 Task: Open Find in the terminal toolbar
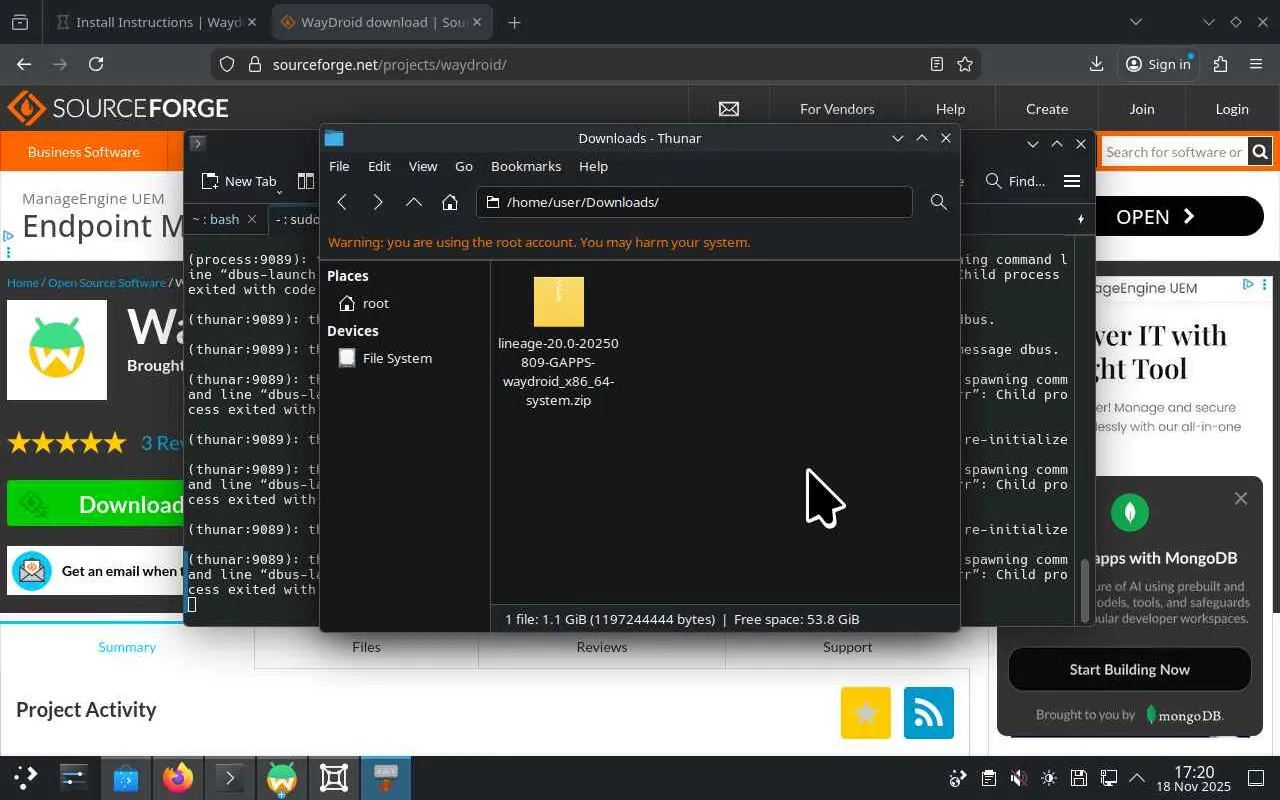(x=1015, y=181)
